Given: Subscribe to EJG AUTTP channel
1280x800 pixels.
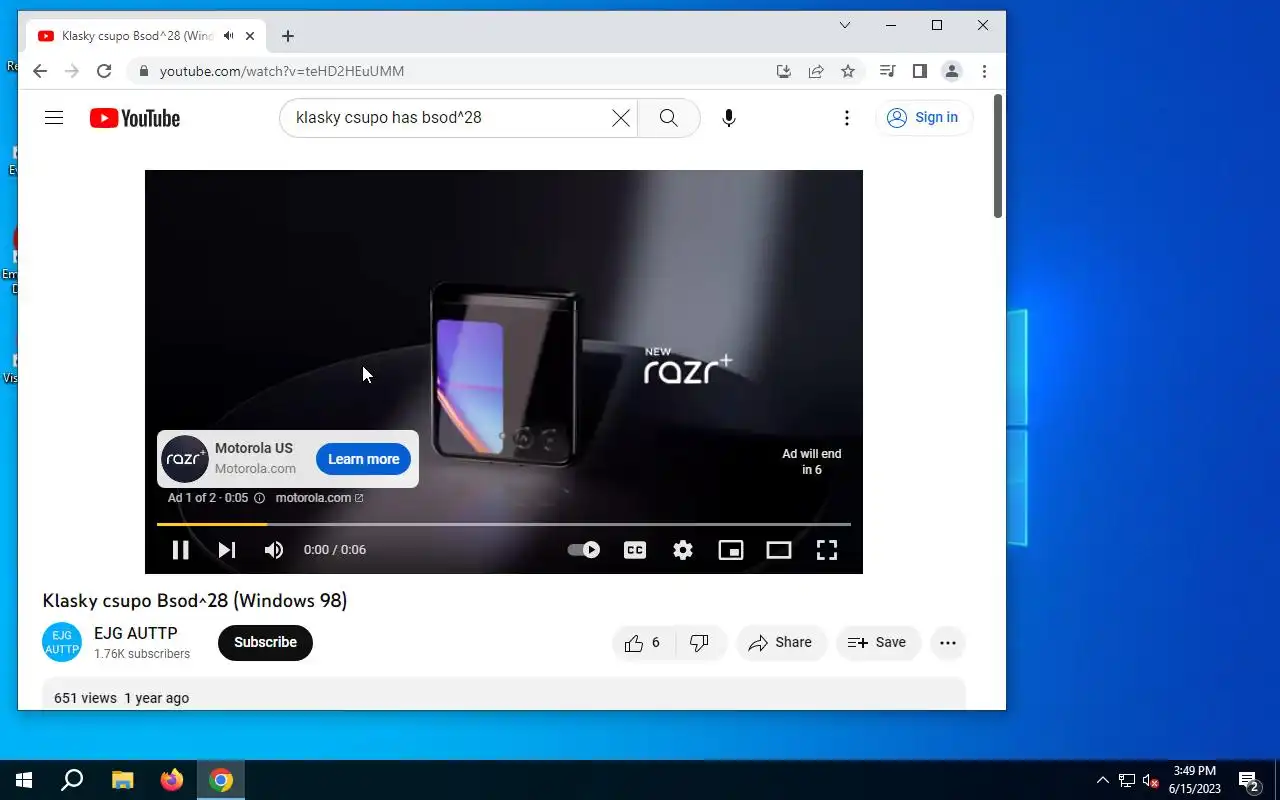Looking at the screenshot, I should (x=265, y=642).
